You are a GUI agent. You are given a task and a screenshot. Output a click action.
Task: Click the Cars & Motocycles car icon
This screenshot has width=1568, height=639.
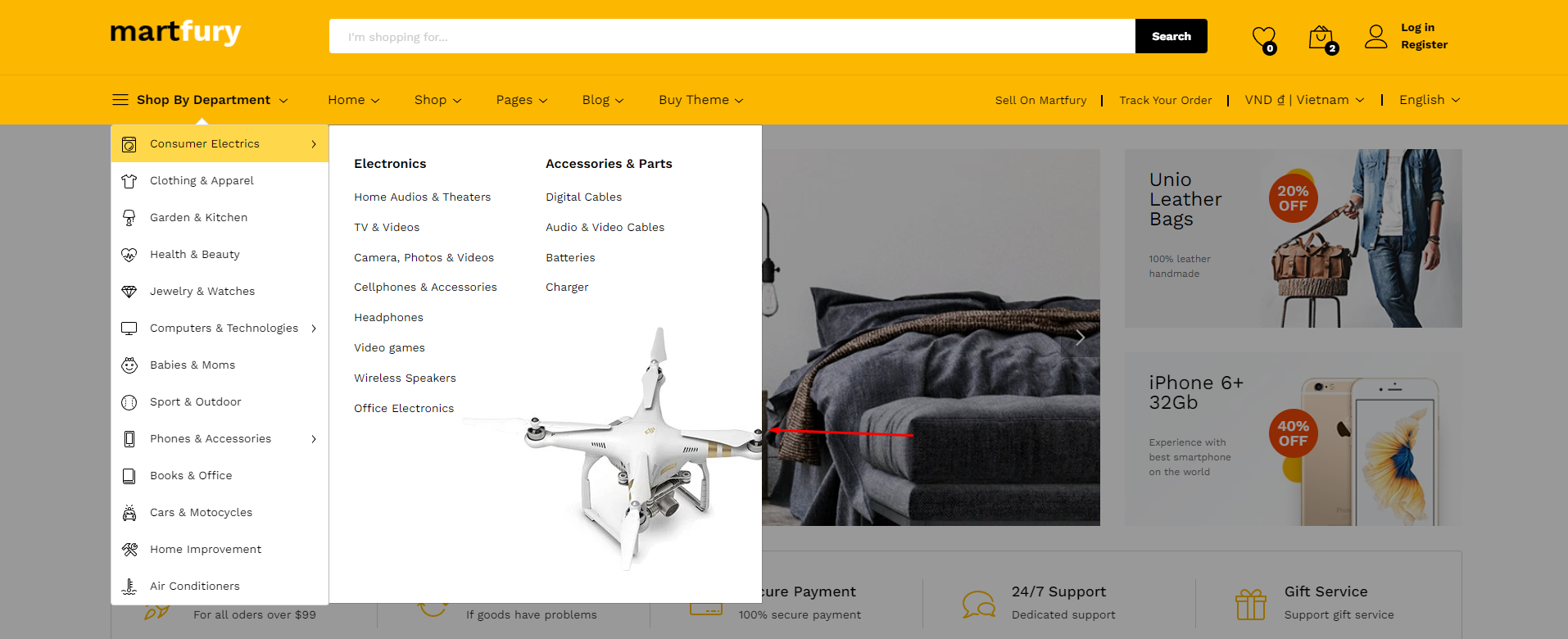(129, 513)
